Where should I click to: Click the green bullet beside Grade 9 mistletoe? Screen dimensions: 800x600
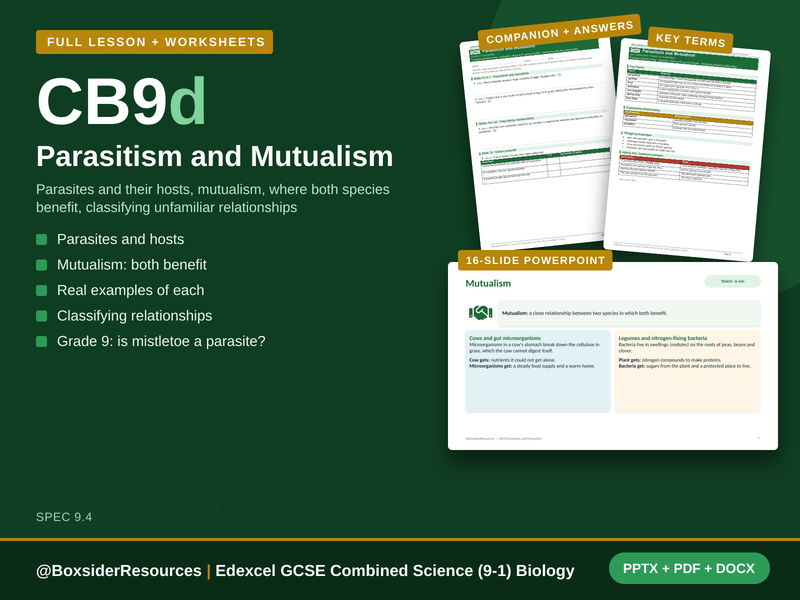[x=42, y=341]
